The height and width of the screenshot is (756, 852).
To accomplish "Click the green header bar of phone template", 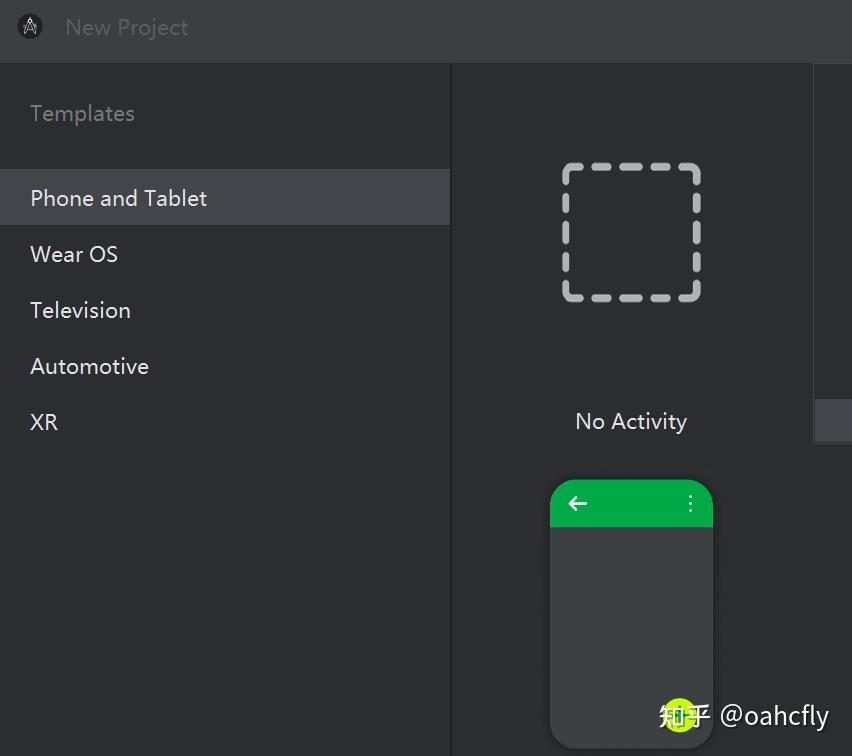I will click(x=631, y=503).
